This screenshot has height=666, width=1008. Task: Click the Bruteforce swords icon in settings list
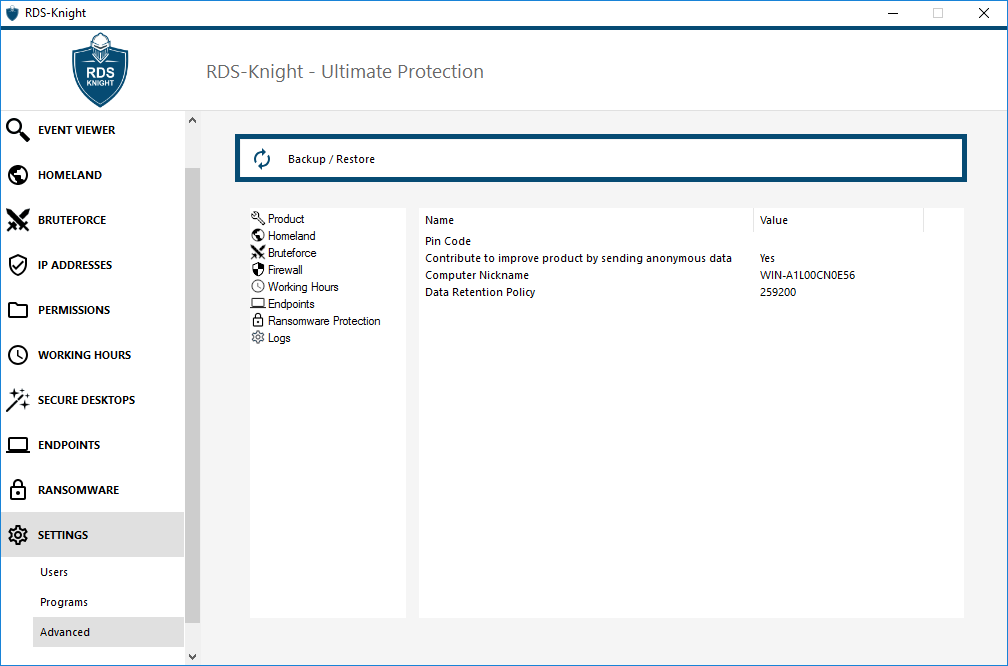coord(258,252)
